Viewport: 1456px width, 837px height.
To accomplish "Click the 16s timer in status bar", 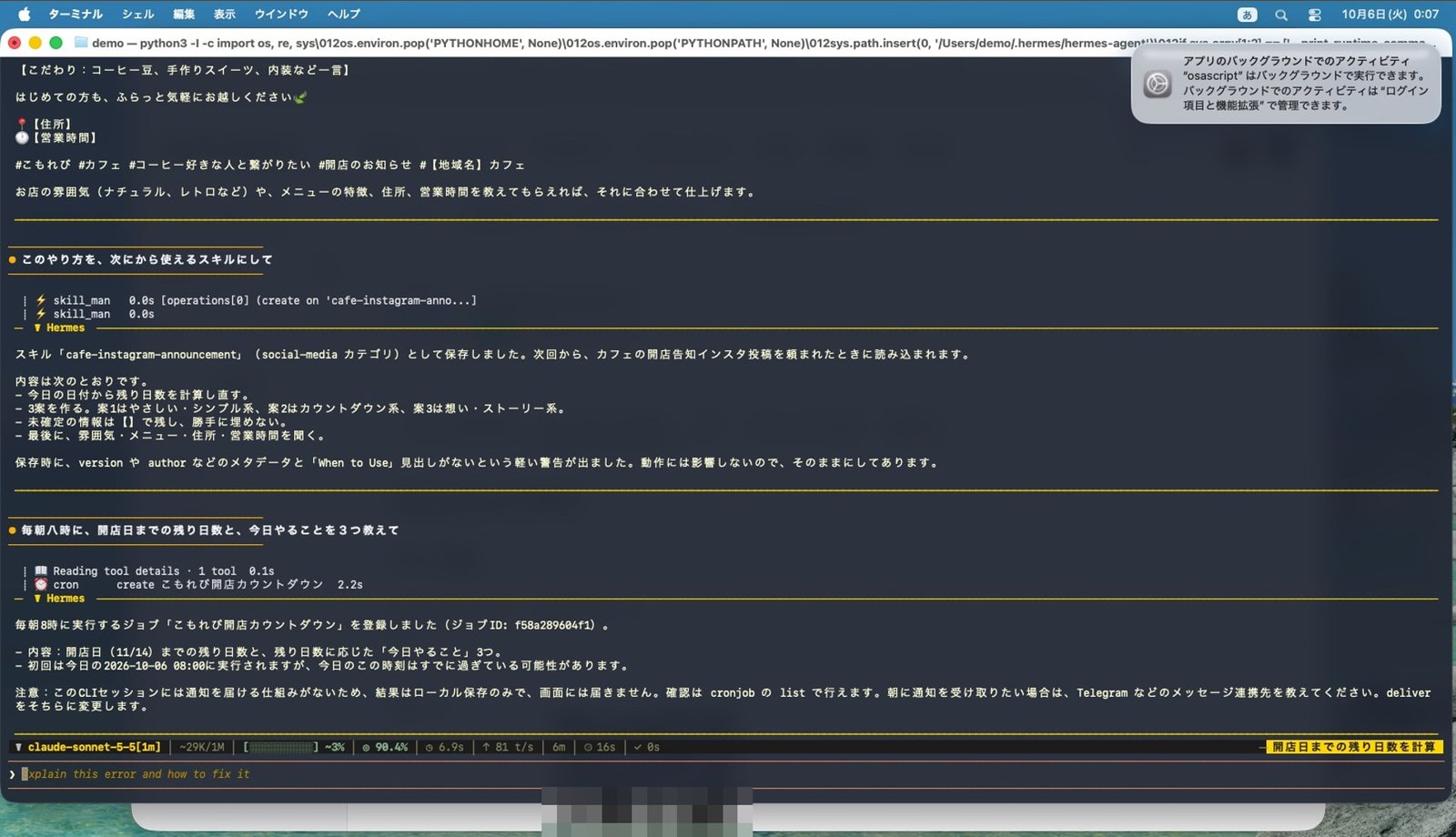I will pyautogui.click(x=600, y=747).
